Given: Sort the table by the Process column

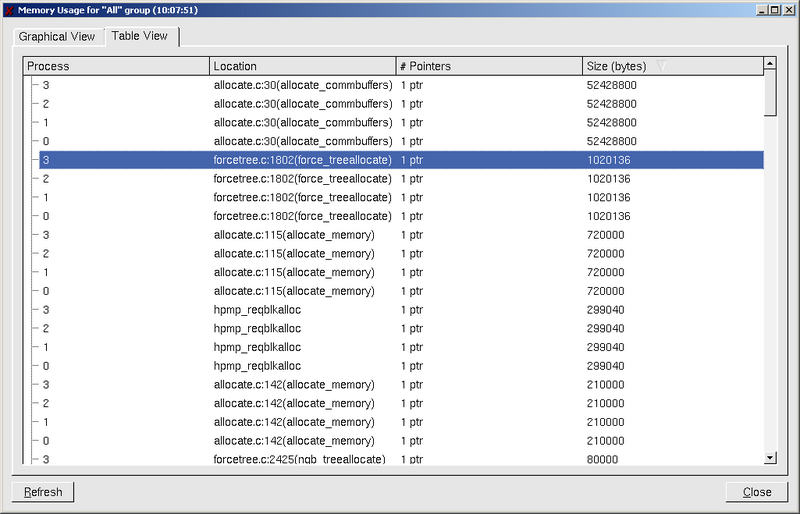Looking at the screenshot, I should tap(116, 66).
